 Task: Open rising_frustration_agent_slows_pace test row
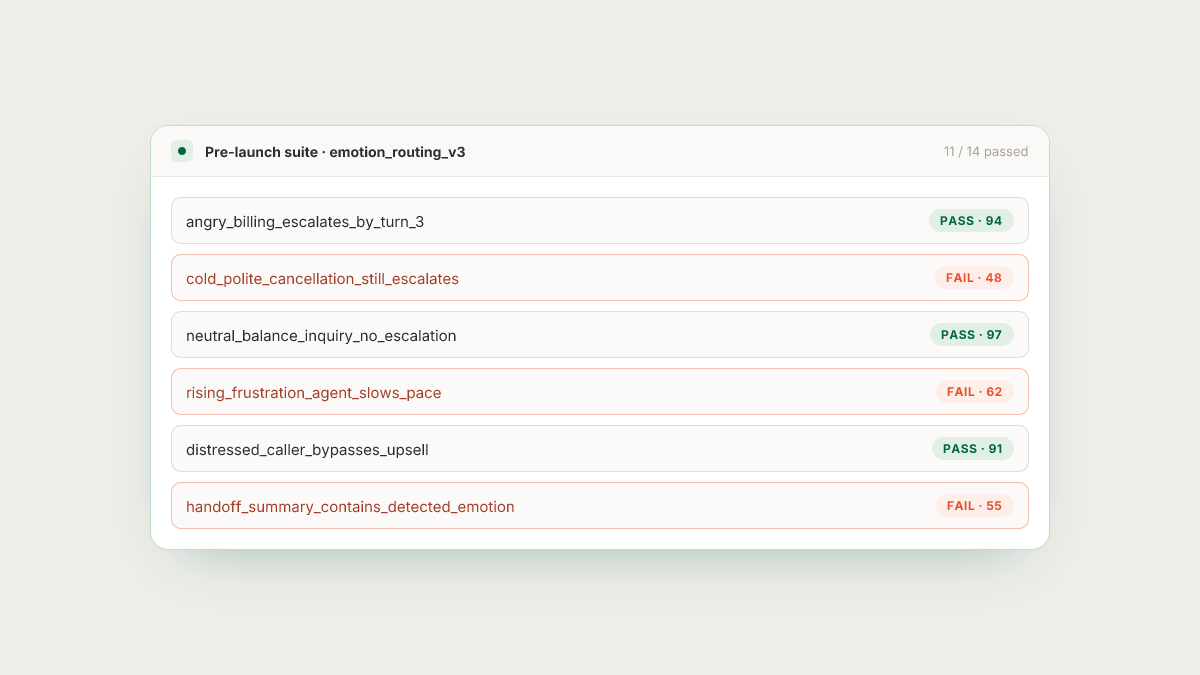(600, 392)
